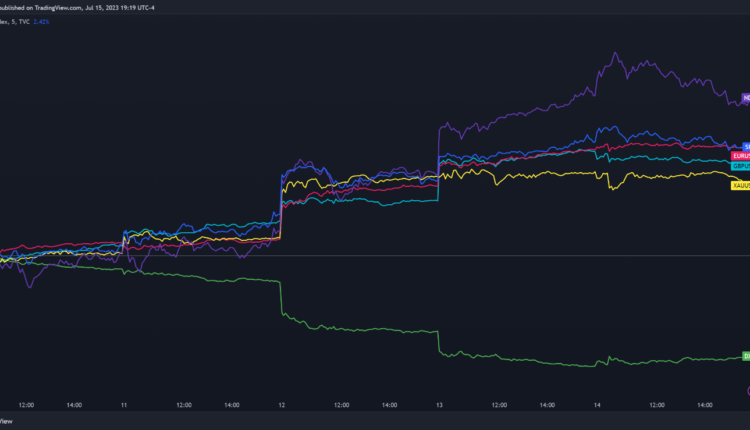750x430 pixels.
Task: Click the yellow XAUUSD price label
Action: 739,185
